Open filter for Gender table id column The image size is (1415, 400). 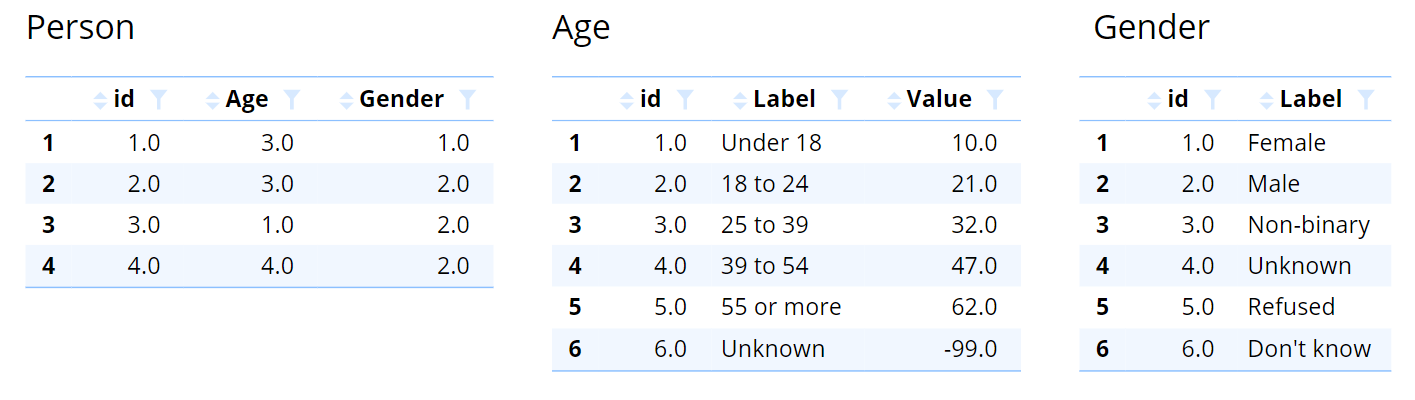coord(1212,99)
